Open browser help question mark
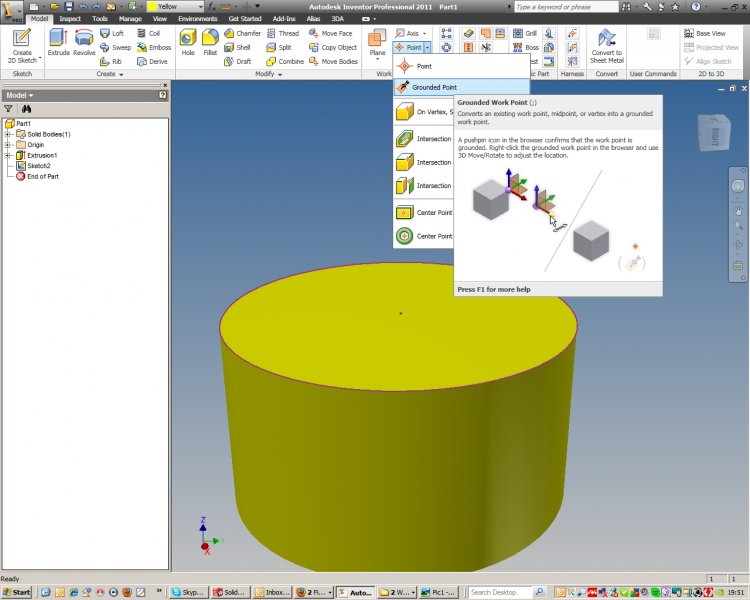Image resolution: width=750 pixels, height=600 pixels. pyautogui.click(x=163, y=95)
